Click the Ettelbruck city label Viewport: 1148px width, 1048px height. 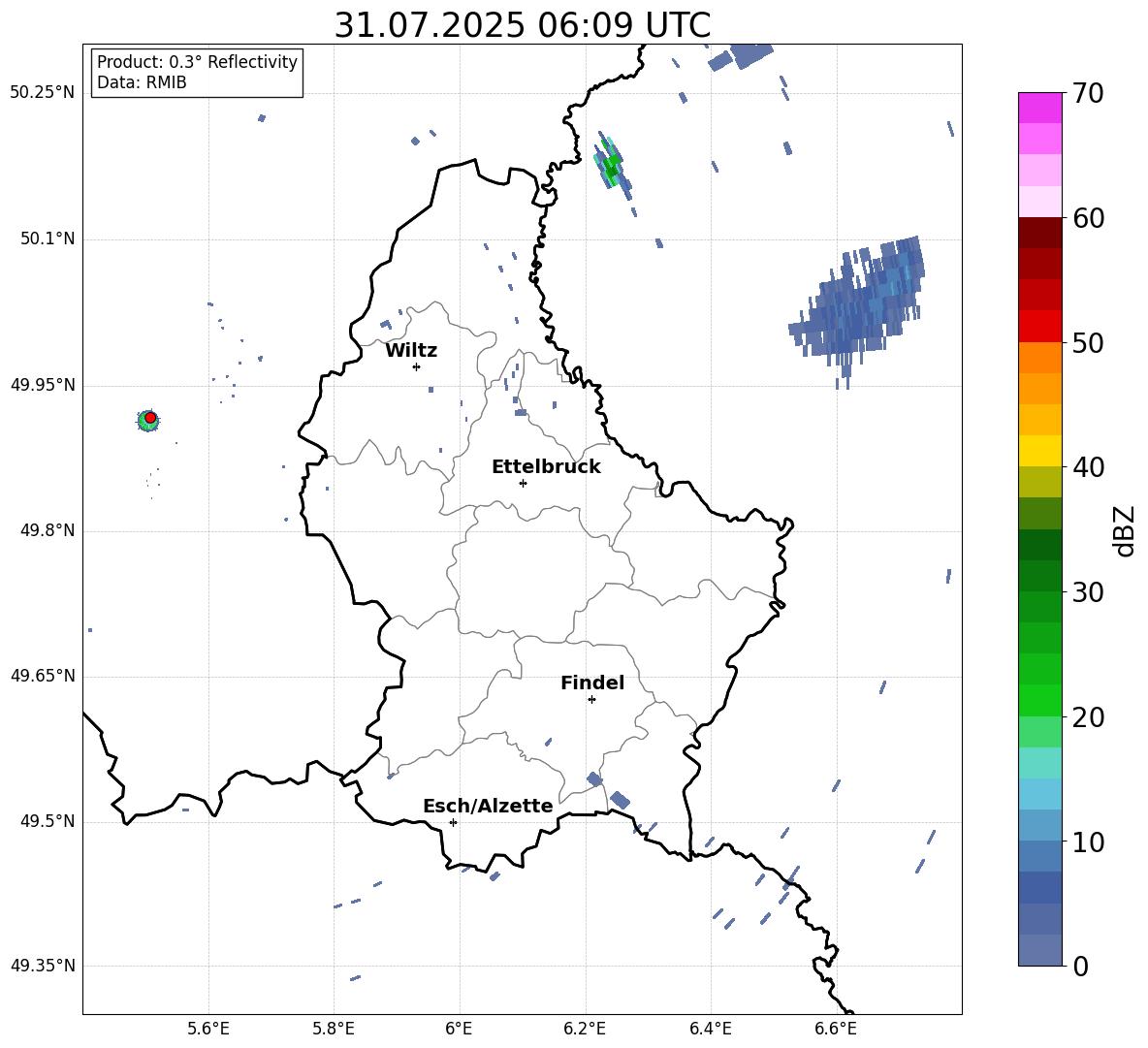pyautogui.click(x=546, y=467)
